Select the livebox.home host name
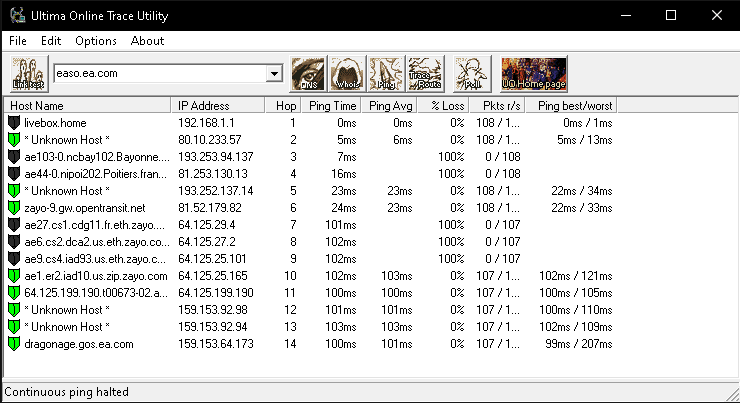The height and width of the screenshot is (403, 740). [55, 123]
